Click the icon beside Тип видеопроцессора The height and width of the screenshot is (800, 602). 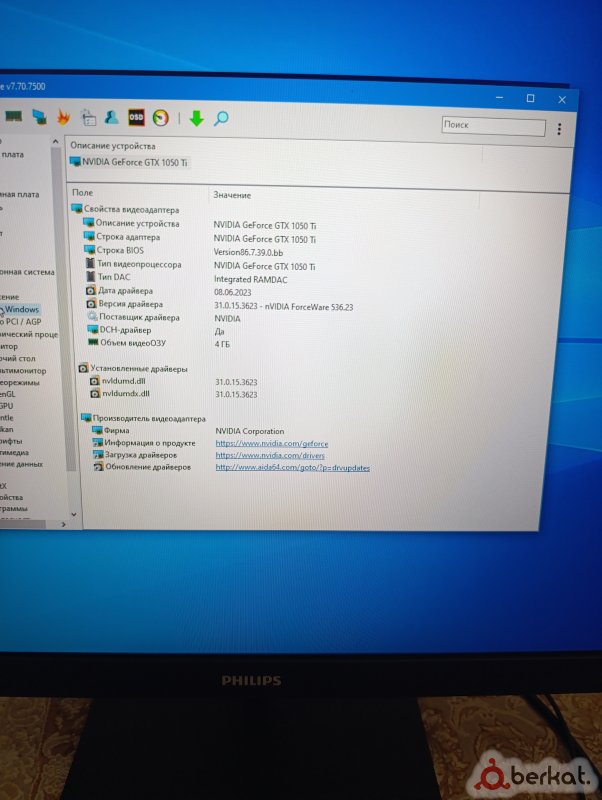[90, 263]
